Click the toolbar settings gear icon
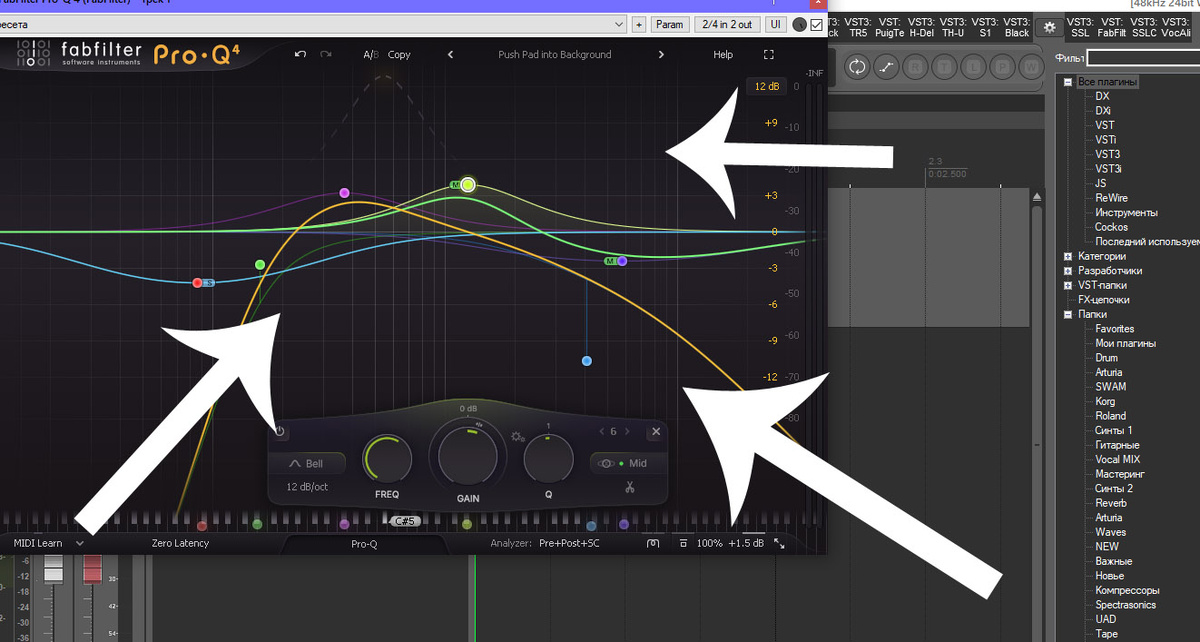This screenshot has height=642, width=1200. click(1049, 27)
